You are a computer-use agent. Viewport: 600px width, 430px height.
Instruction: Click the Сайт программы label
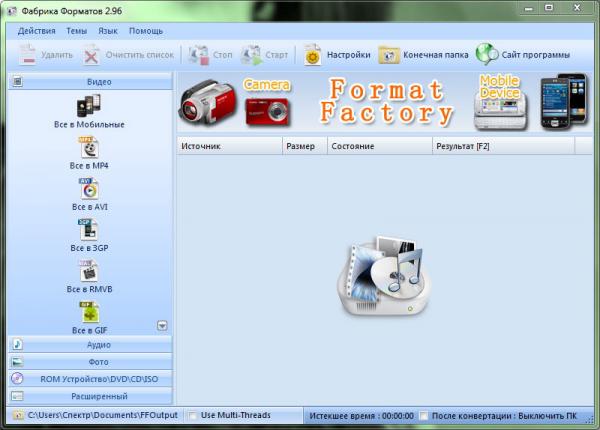[536, 55]
